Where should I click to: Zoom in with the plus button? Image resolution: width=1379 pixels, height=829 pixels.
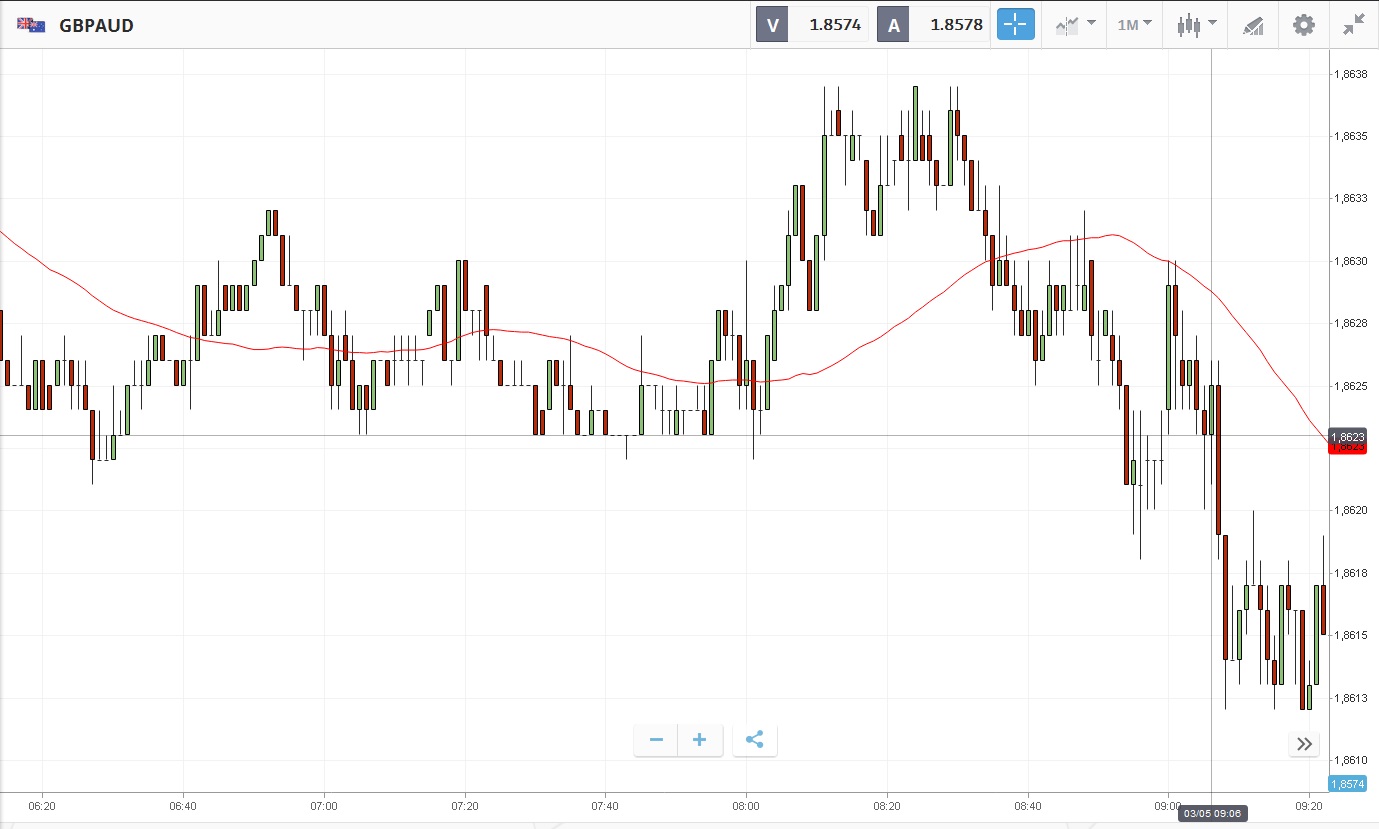(x=700, y=740)
